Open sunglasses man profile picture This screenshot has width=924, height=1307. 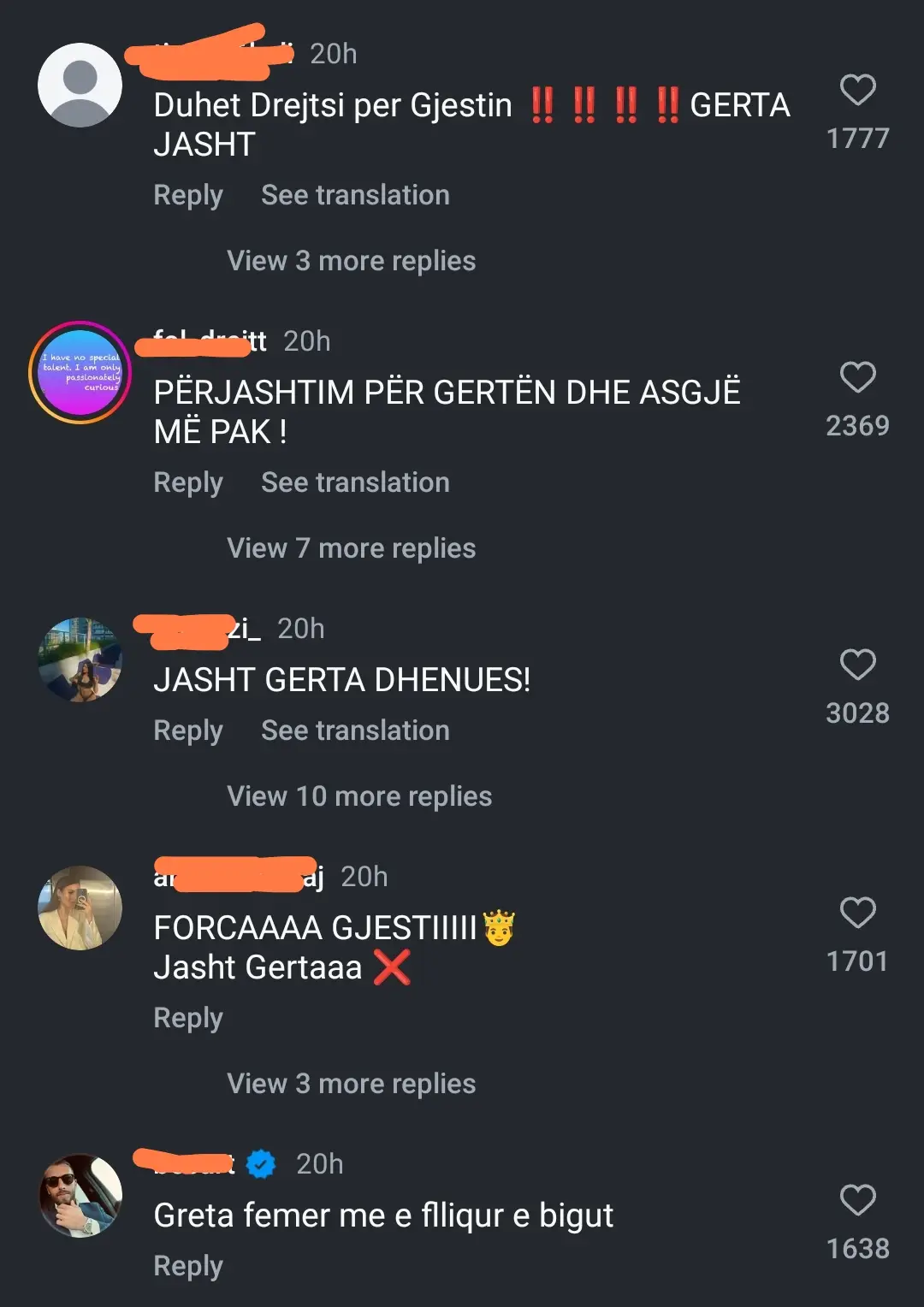[80, 1196]
